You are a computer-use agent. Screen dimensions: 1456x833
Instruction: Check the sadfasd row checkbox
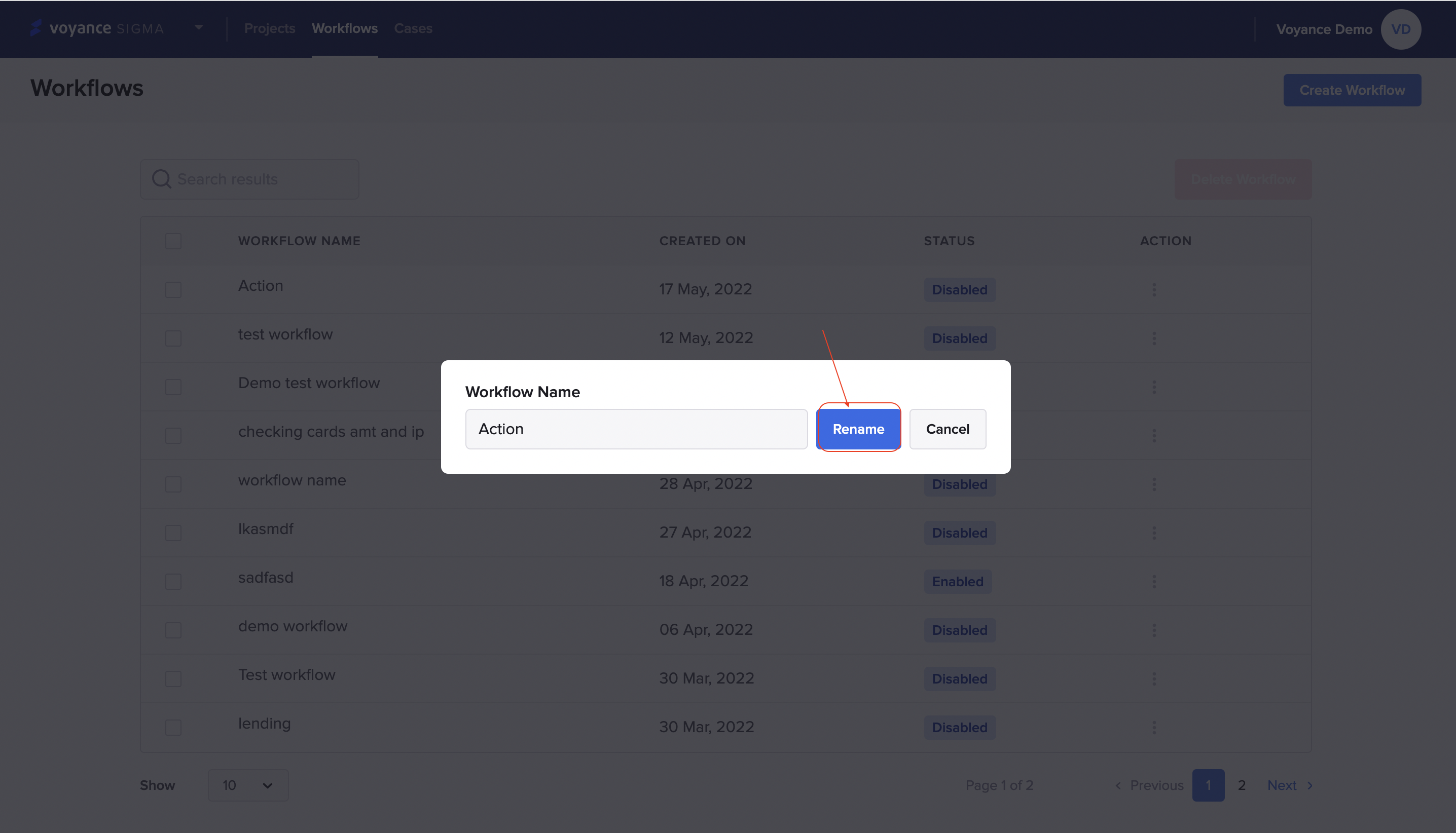[173, 581]
